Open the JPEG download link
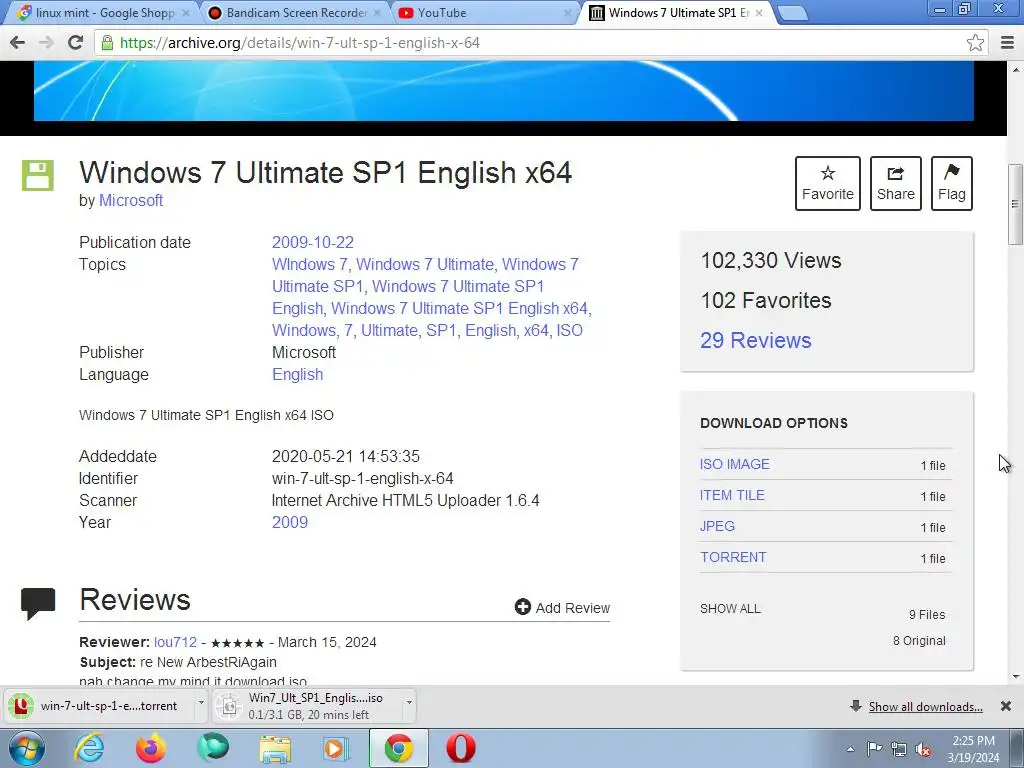 pos(717,526)
